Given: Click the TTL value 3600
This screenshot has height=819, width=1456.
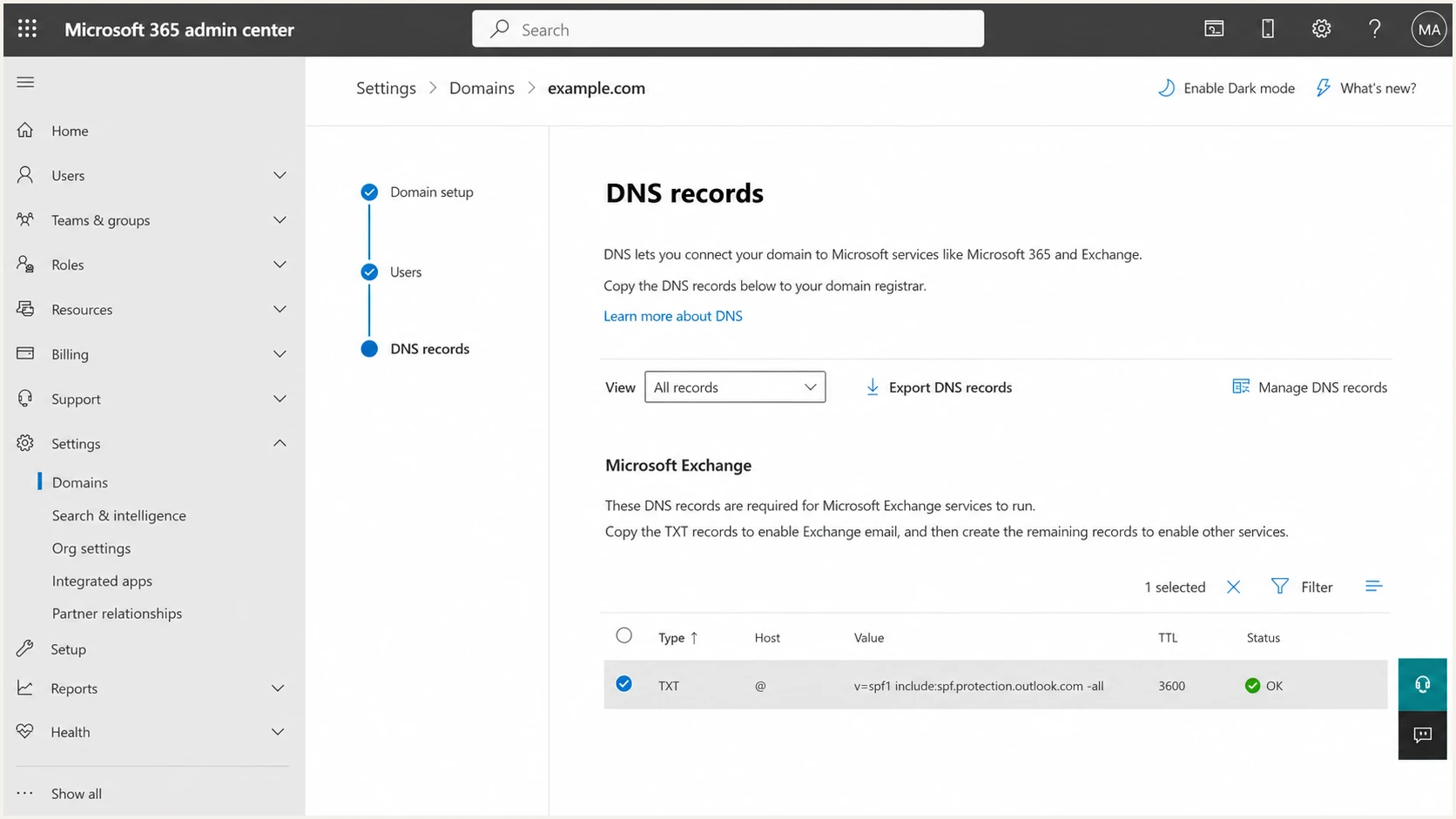Looking at the screenshot, I should coord(1171,686).
